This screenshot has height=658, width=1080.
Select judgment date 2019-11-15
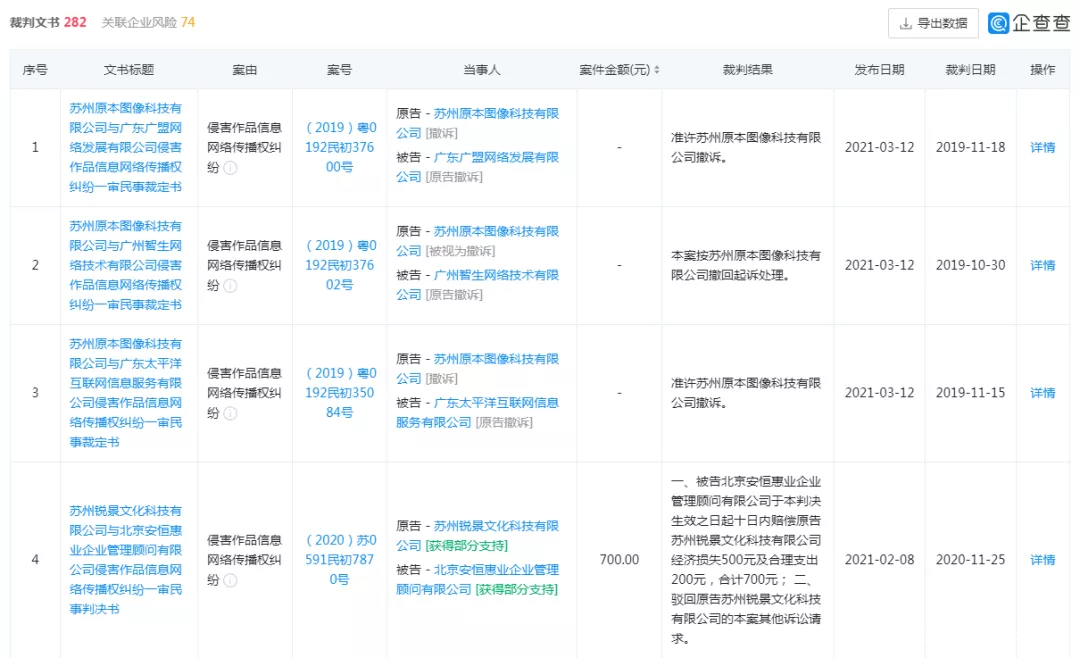click(970, 393)
